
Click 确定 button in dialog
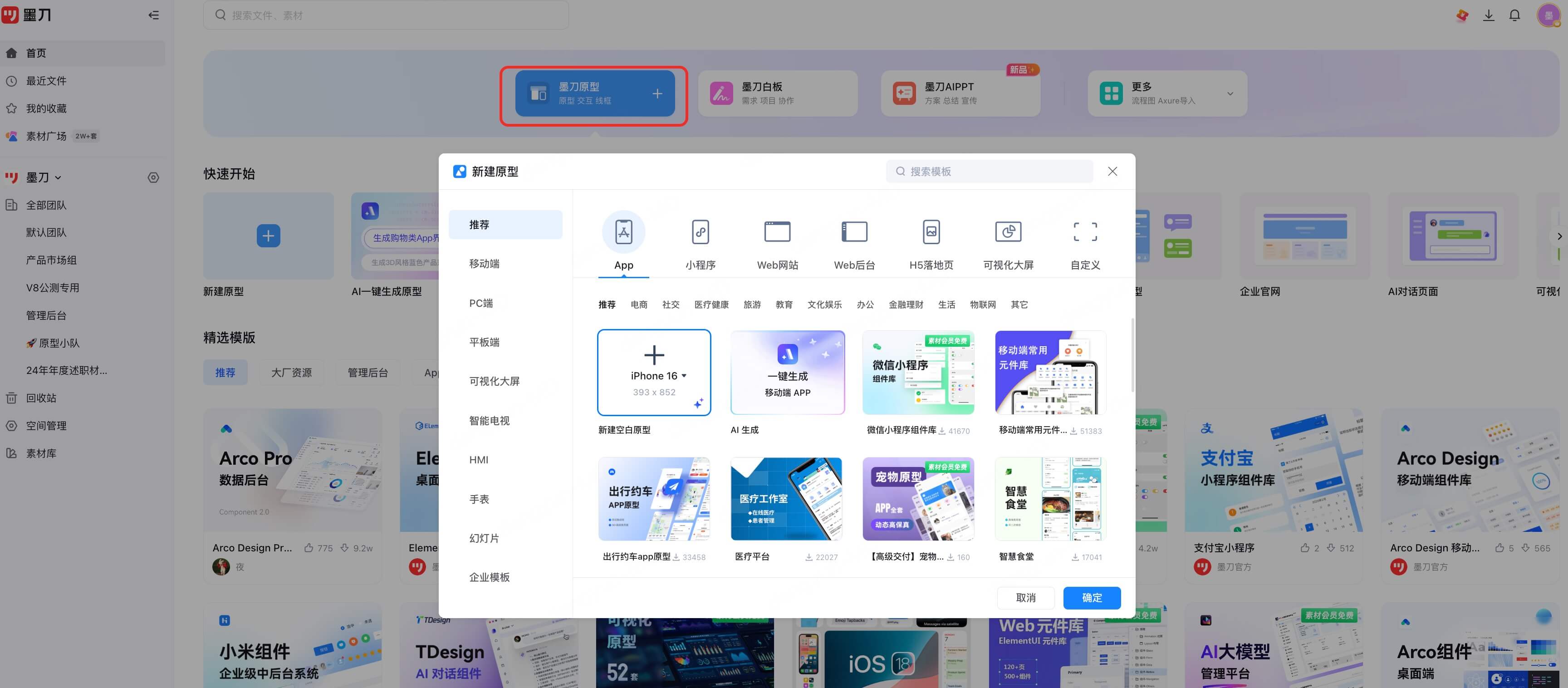(1092, 598)
